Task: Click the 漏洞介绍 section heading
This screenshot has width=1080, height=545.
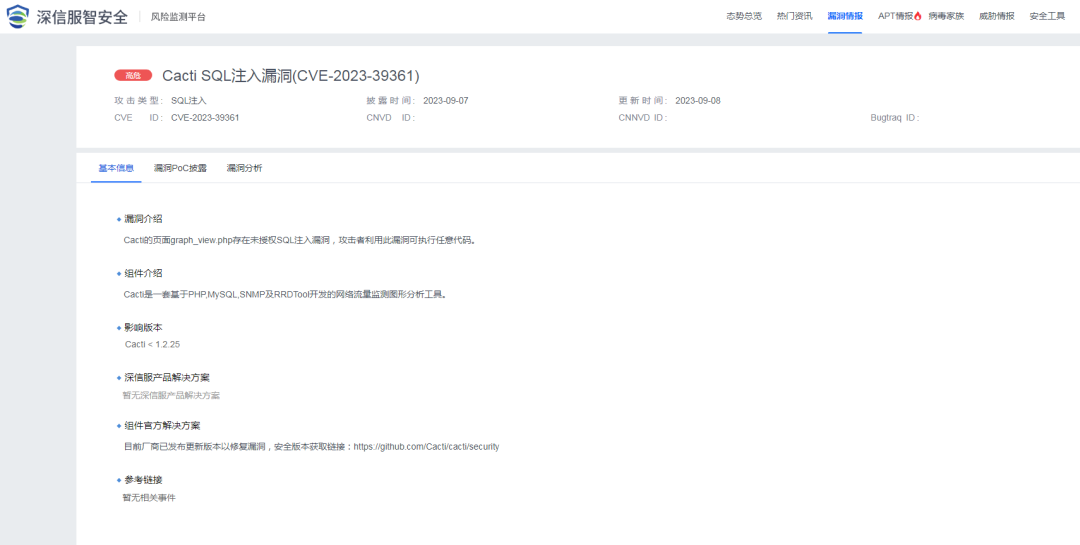Action: point(143,219)
